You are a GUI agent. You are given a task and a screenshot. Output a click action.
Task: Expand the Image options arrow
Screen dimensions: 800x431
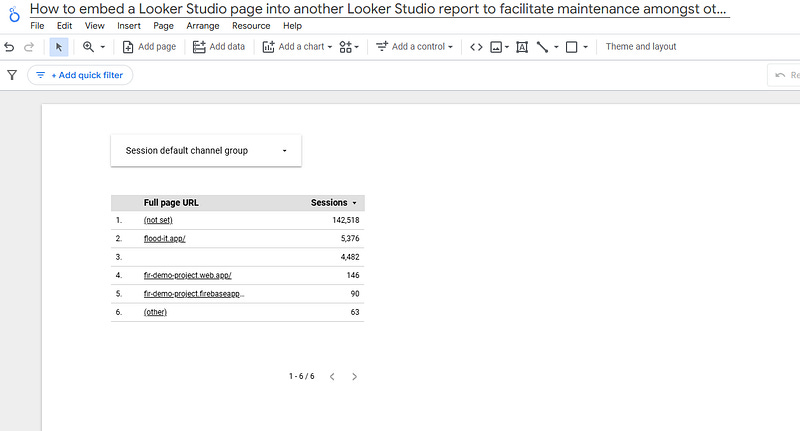tap(507, 47)
